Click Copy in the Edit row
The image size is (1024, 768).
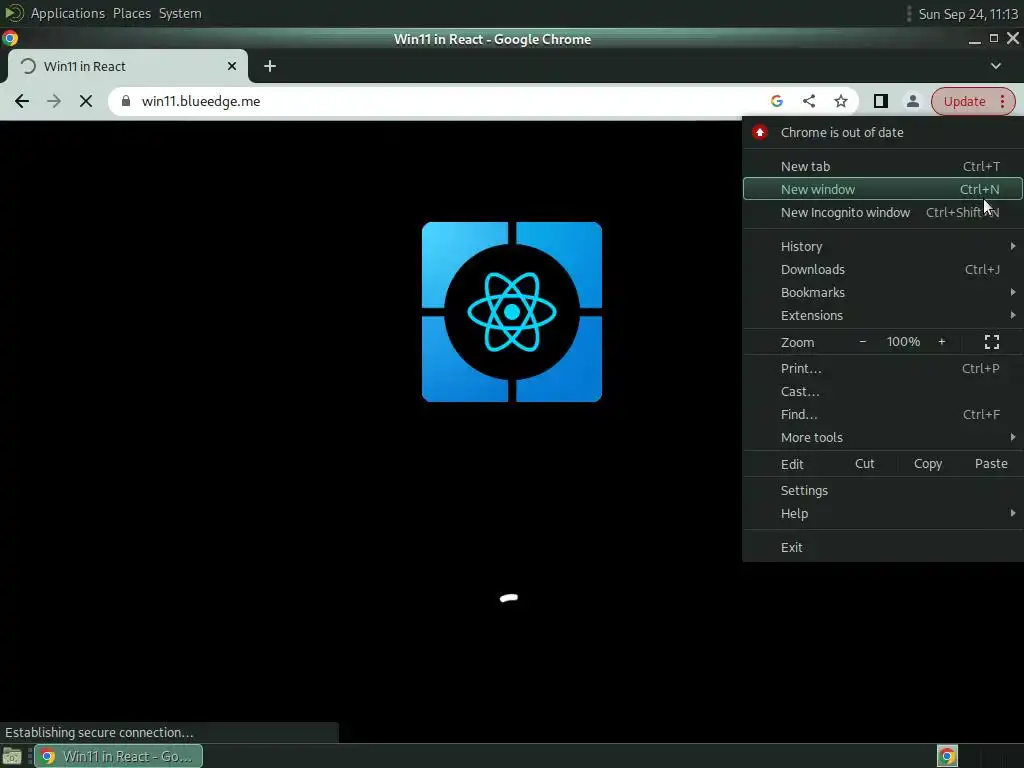coord(927,464)
